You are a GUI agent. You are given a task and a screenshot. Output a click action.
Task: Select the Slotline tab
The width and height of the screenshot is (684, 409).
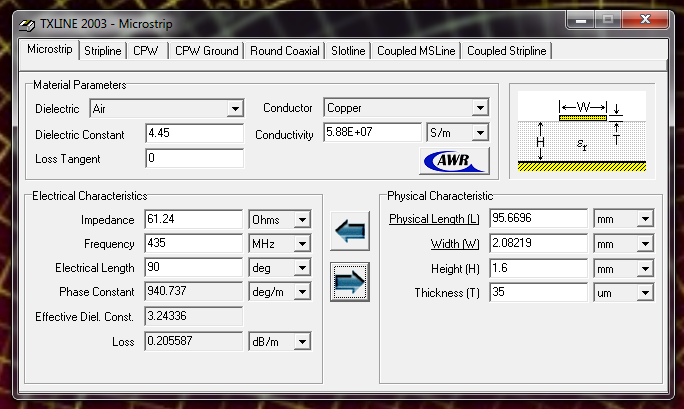(348, 51)
